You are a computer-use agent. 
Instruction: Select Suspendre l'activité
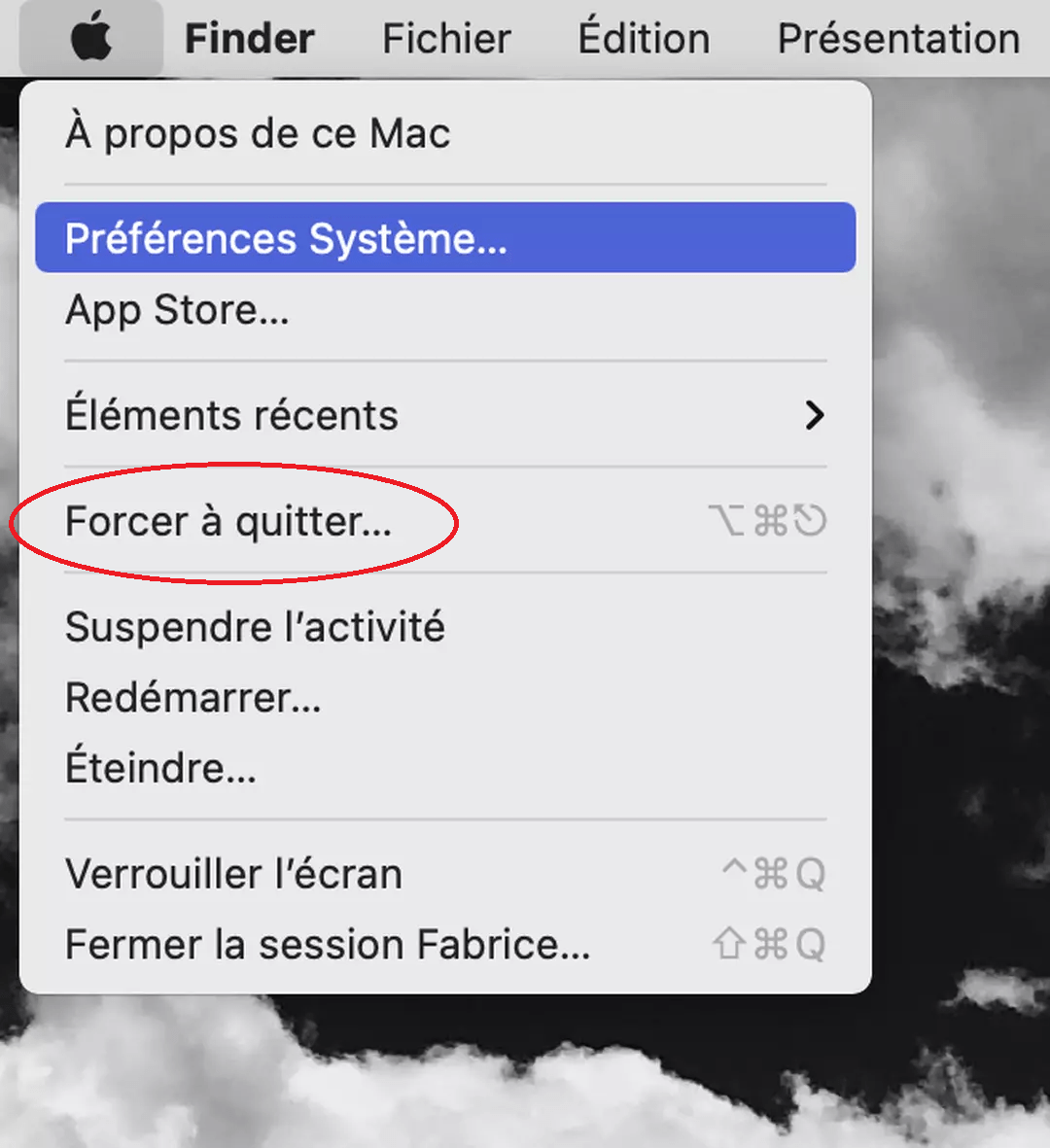coord(445,627)
